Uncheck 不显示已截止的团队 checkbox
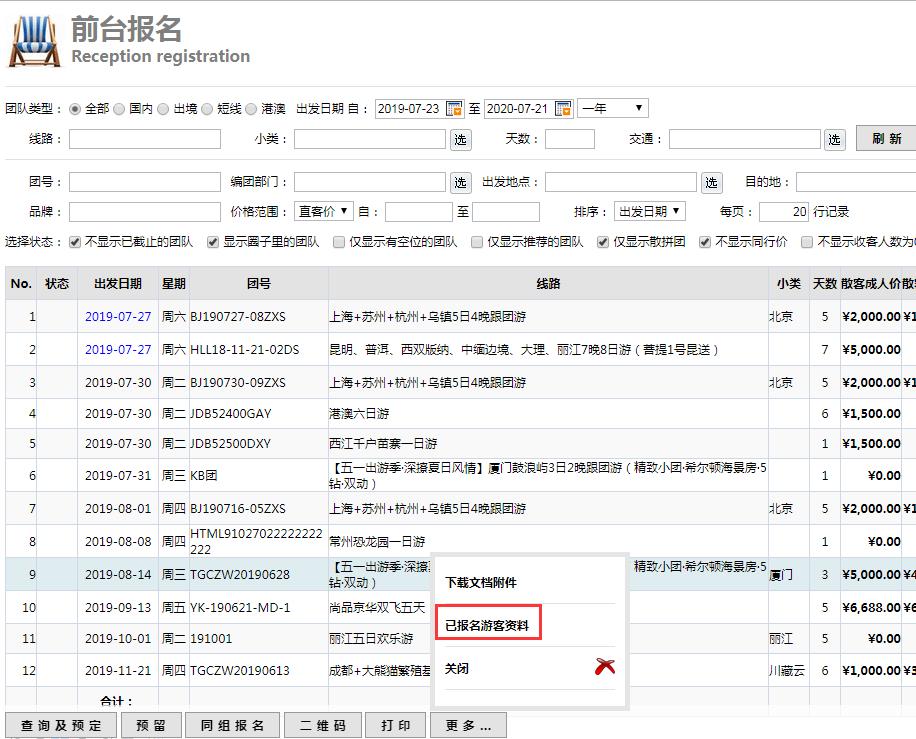The height and width of the screenshot is (739, 916). point(74,242)
